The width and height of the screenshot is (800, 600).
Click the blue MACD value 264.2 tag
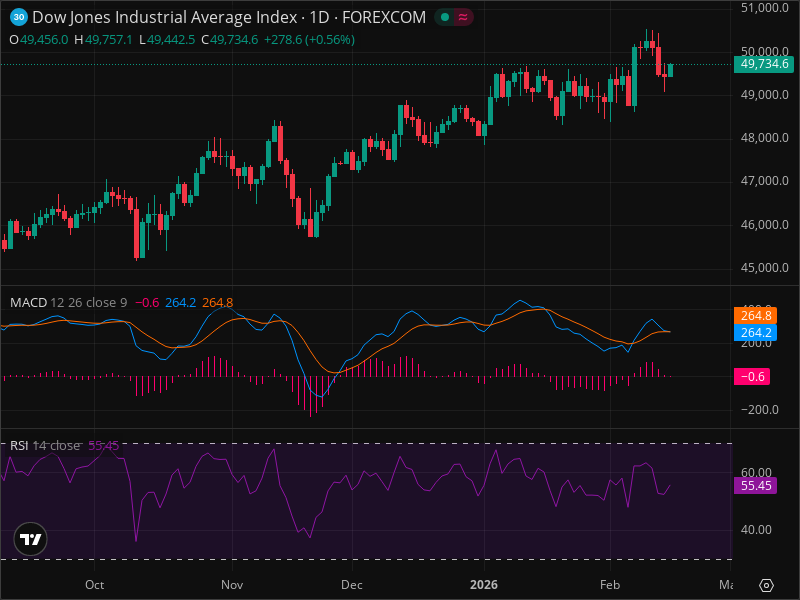point(756,333)
